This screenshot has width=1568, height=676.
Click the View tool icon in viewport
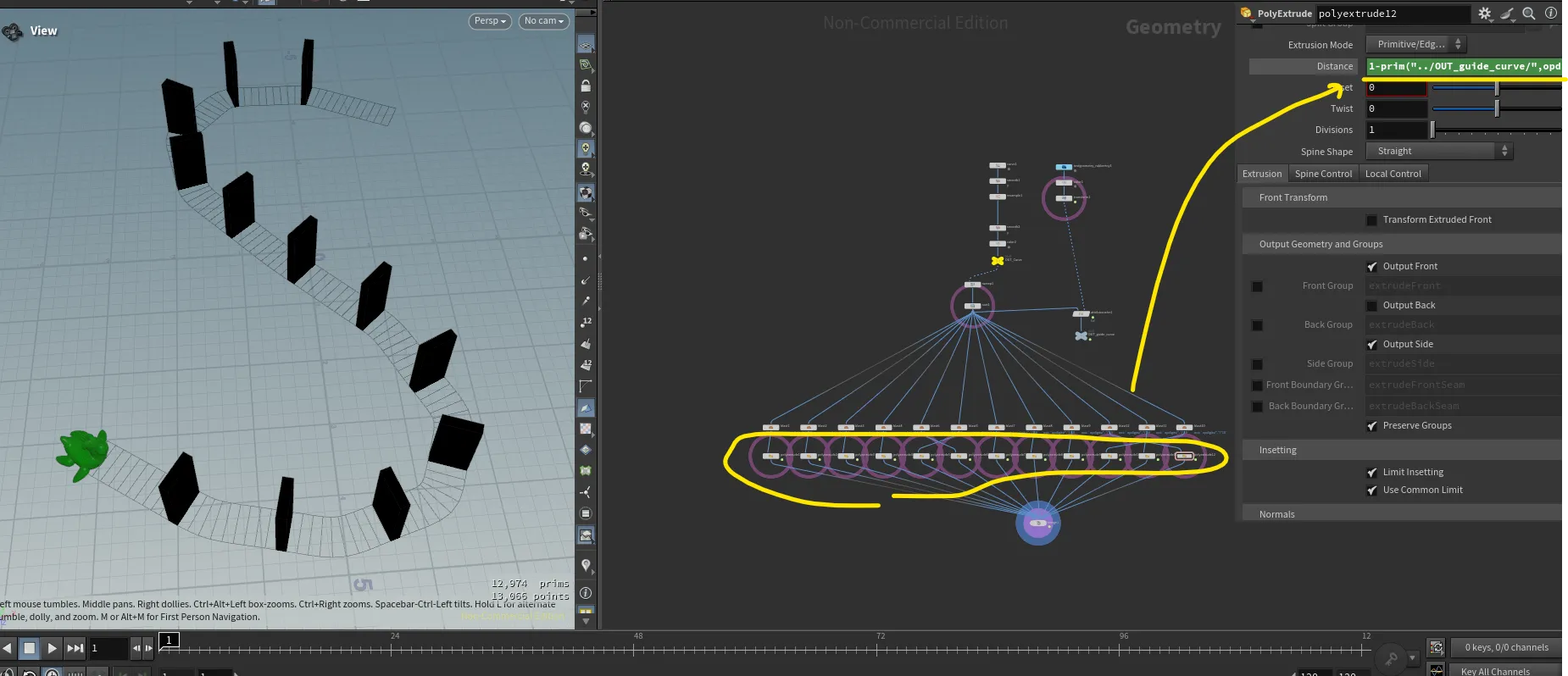pyautogui.click(x=13, y=32)
